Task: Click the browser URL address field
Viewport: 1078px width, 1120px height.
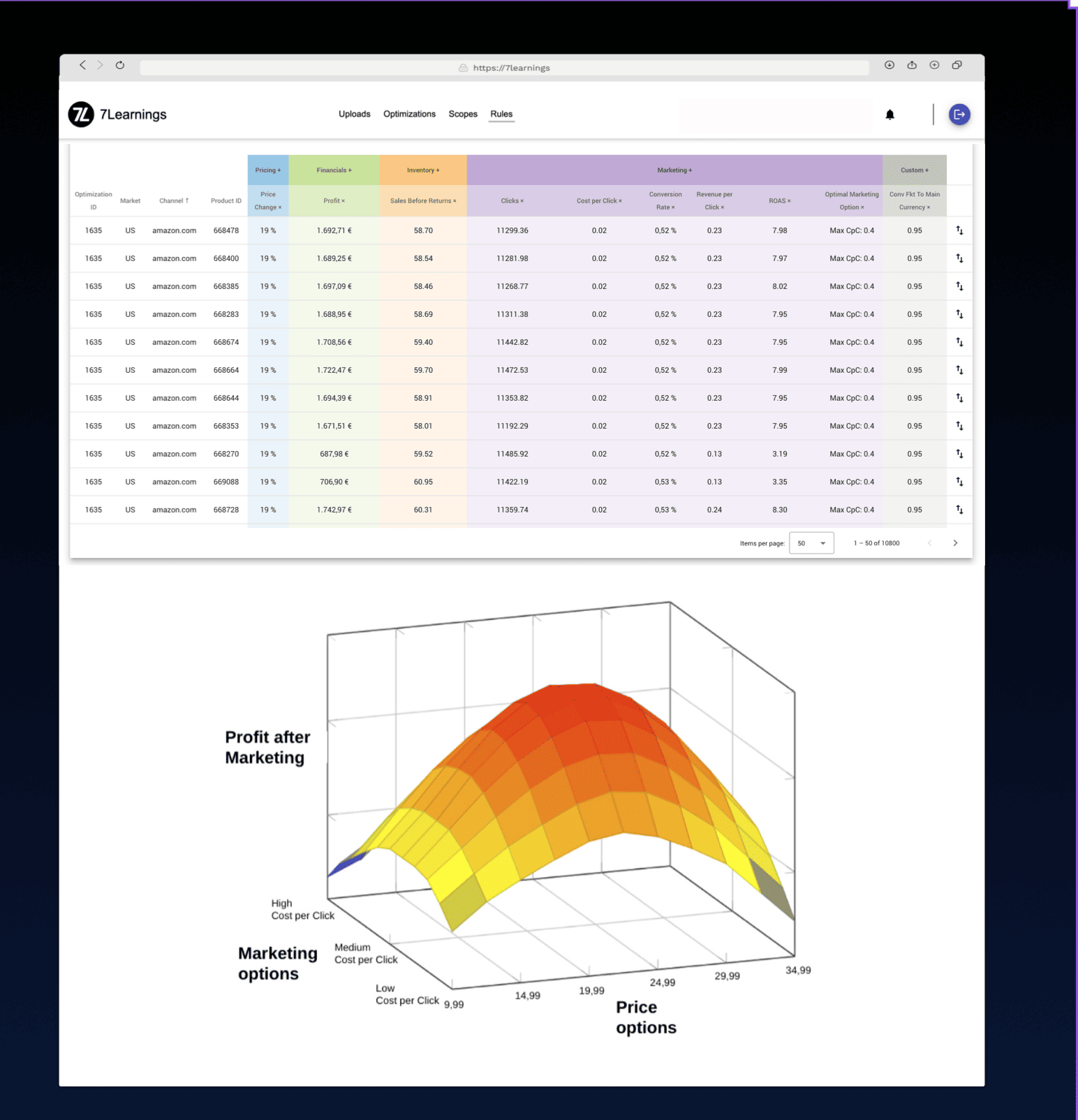Action: click(x=505, y=68)
